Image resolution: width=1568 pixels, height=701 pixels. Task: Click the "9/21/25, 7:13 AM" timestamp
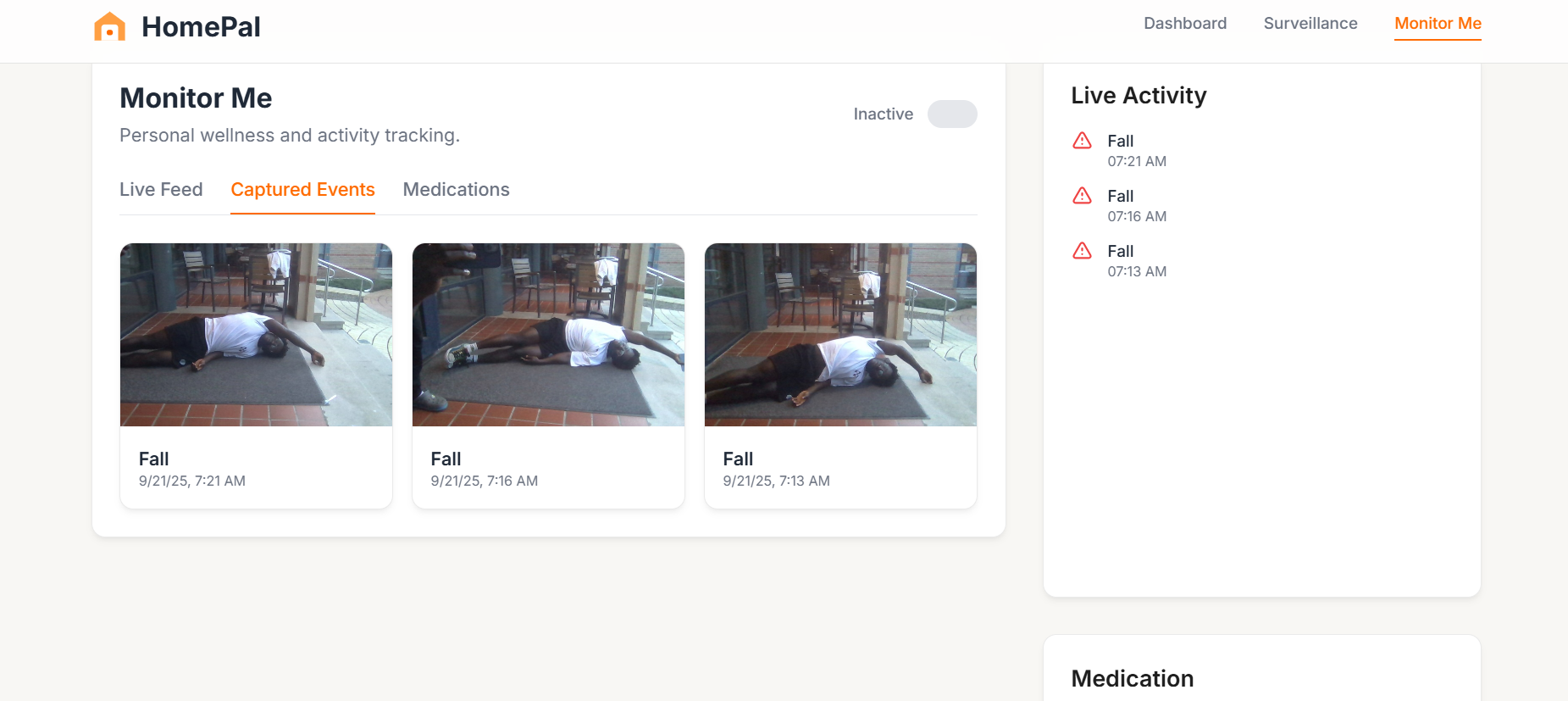coord(776,481)
